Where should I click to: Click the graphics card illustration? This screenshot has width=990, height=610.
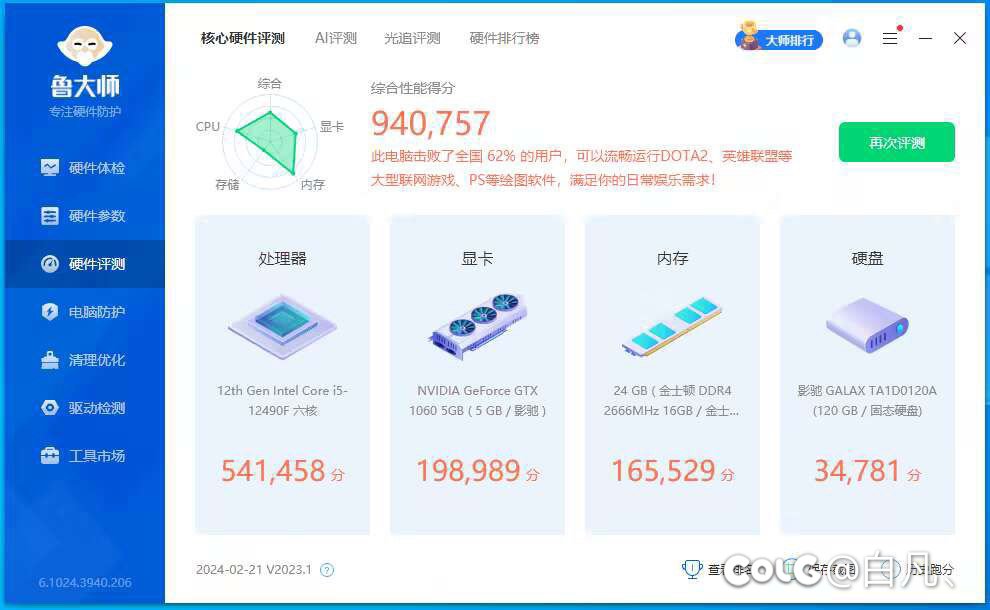(x=478, y=326)
